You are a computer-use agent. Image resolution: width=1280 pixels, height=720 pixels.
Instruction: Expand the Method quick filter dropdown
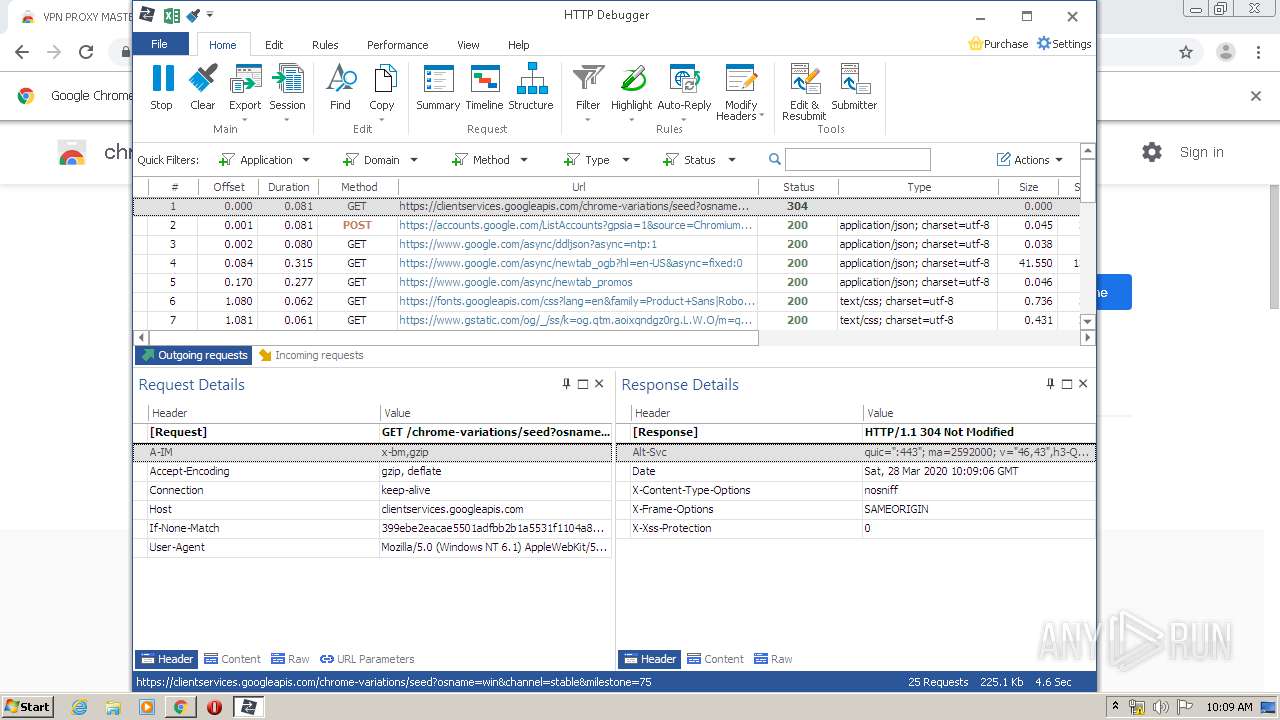tap(524, 160)
